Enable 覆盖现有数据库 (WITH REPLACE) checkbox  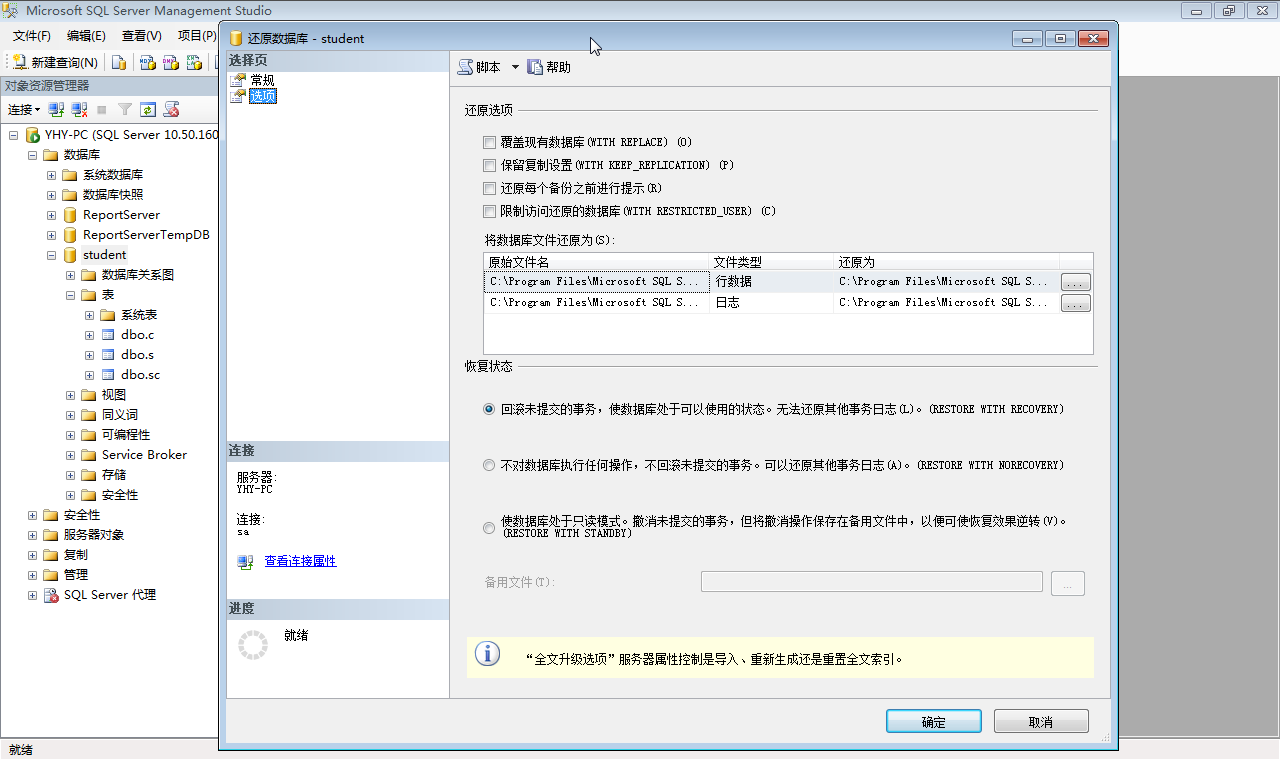[x=489, y=142]
